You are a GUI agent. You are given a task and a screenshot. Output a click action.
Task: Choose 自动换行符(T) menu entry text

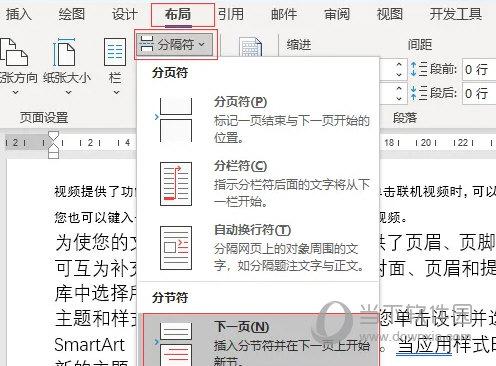(x=252, y=230)
